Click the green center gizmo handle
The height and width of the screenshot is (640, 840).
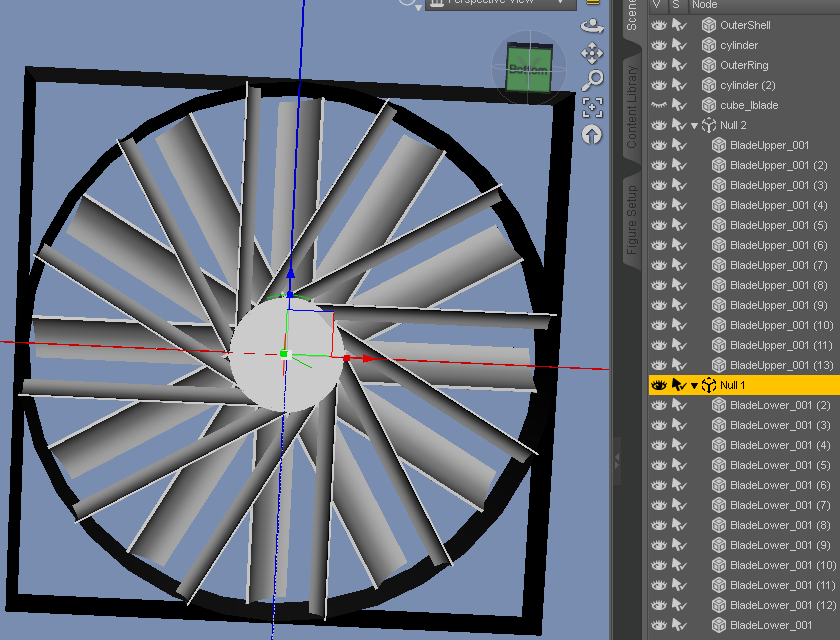[284, 354]
